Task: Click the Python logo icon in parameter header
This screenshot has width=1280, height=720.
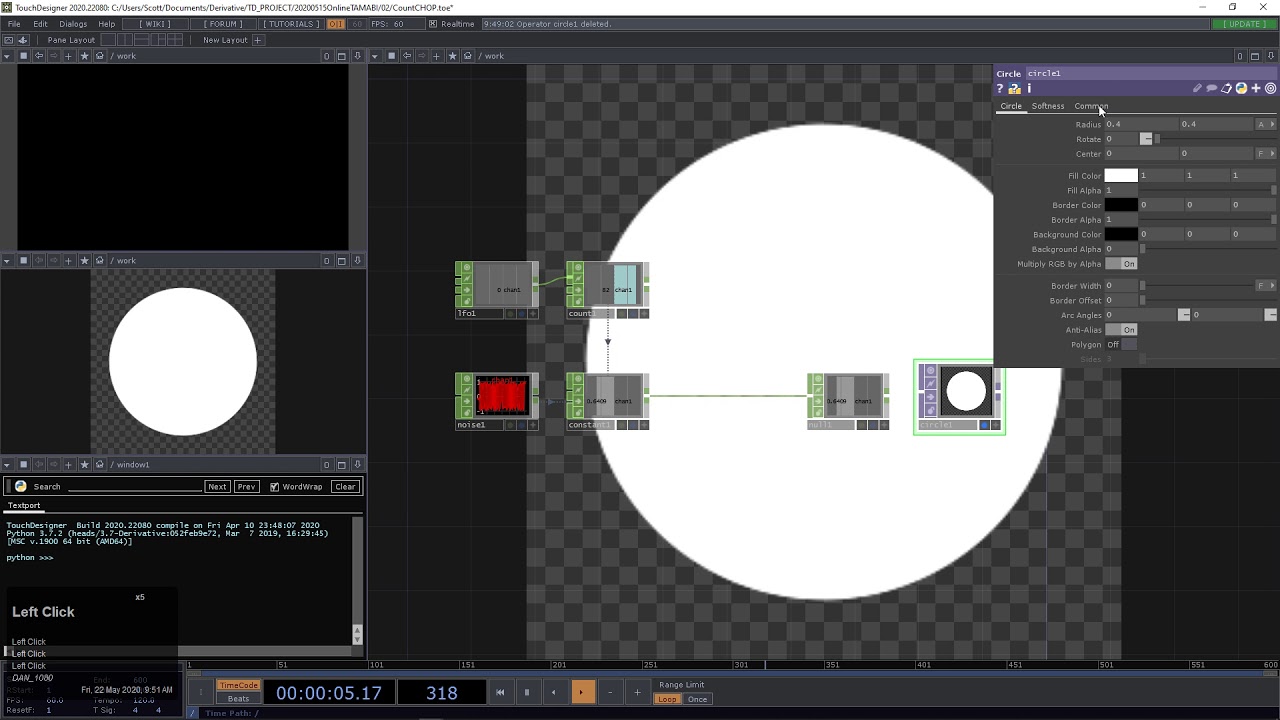Action: point(1241,89)
